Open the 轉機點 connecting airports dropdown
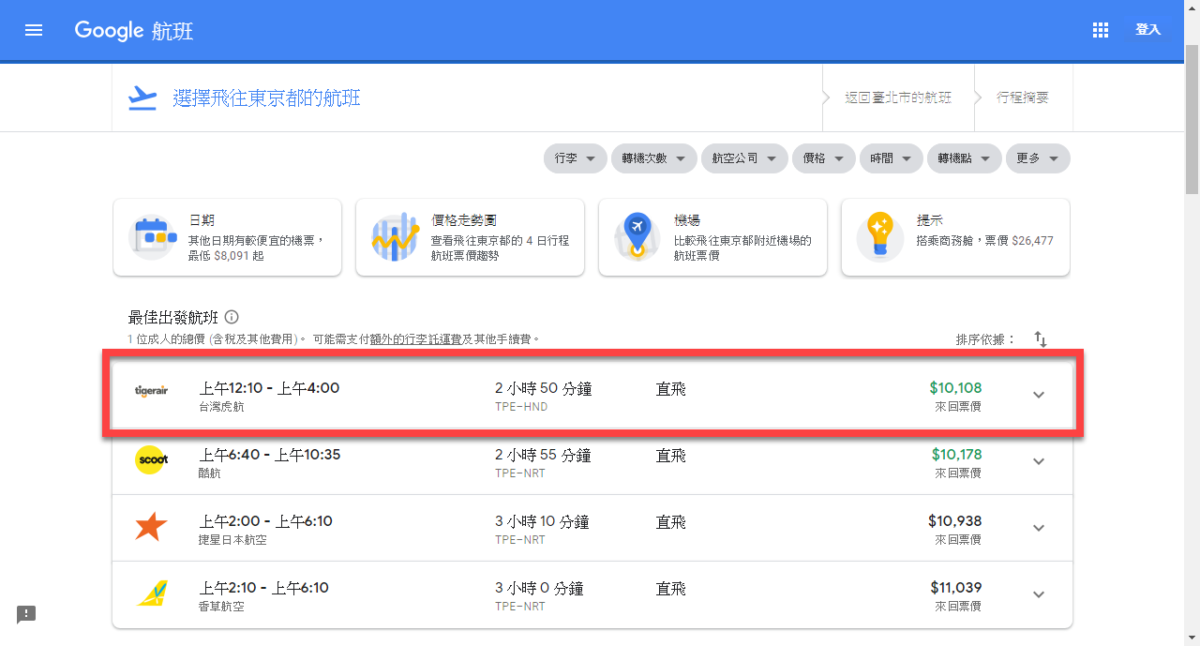Image resolution: width=1200 pixels, height=646 pixels. (x=963, y=158)
